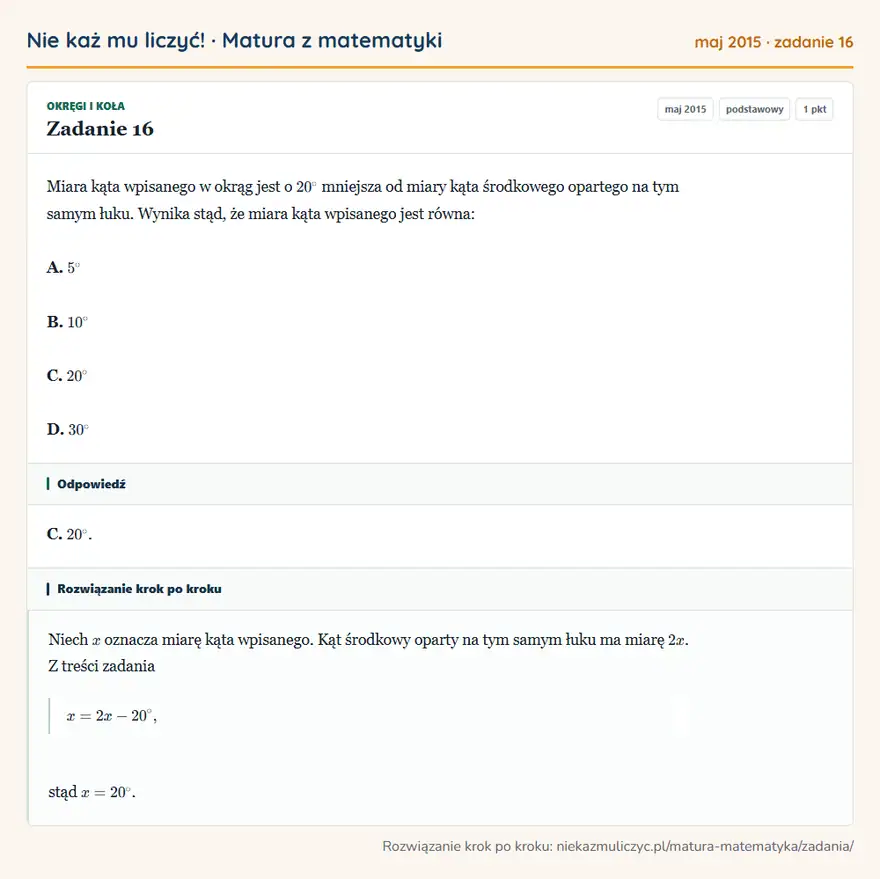The height and width of the screenshot is (879, 880).
Task: Click the 'Niech x oznacza miarę kąta' explanation line
Action: click(x=368, y=639)
